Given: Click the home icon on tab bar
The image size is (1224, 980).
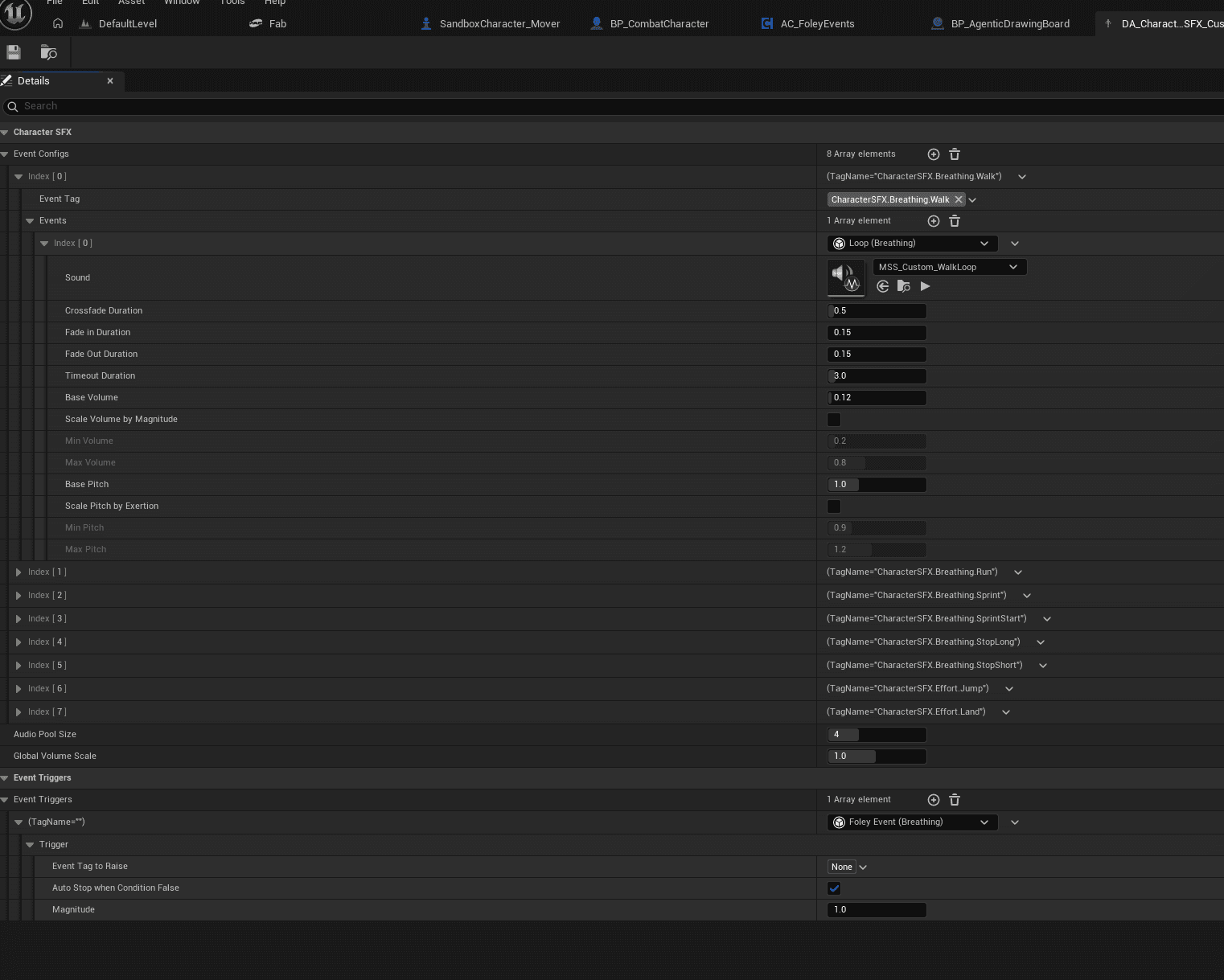Looking at the screenshot, I should [58, 23].
